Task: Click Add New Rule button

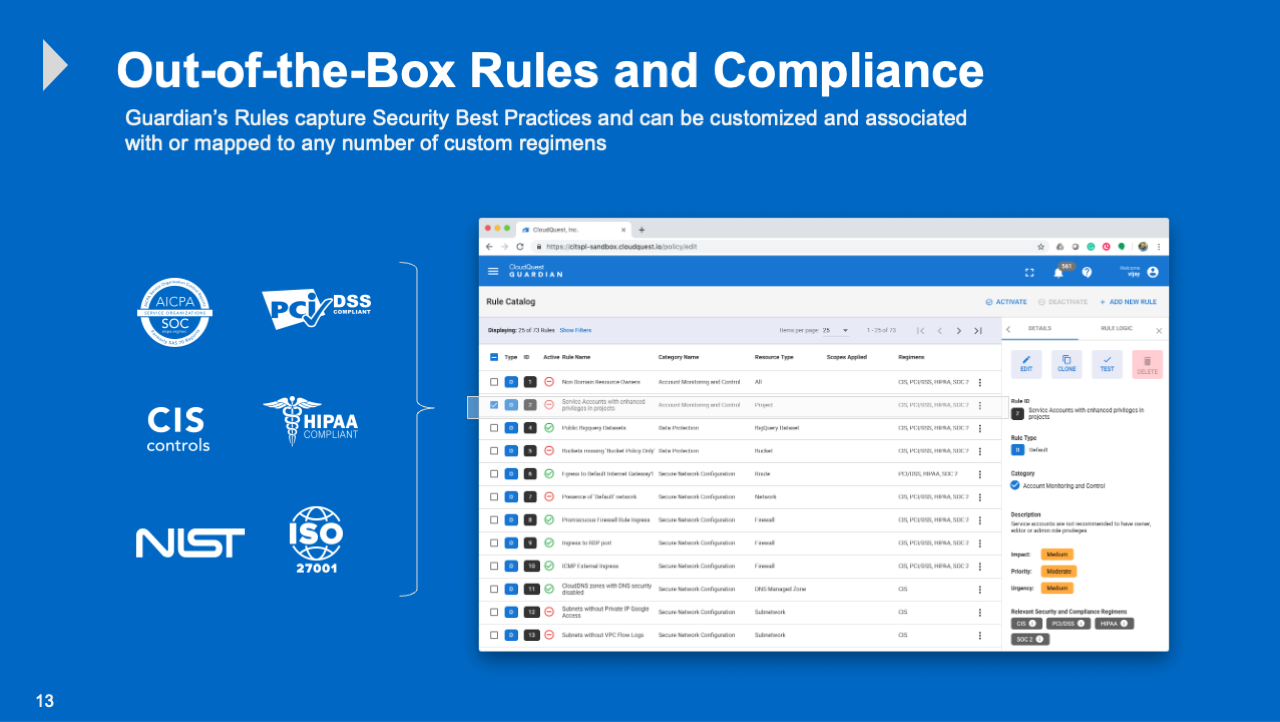Action: tap(1128, 301)
